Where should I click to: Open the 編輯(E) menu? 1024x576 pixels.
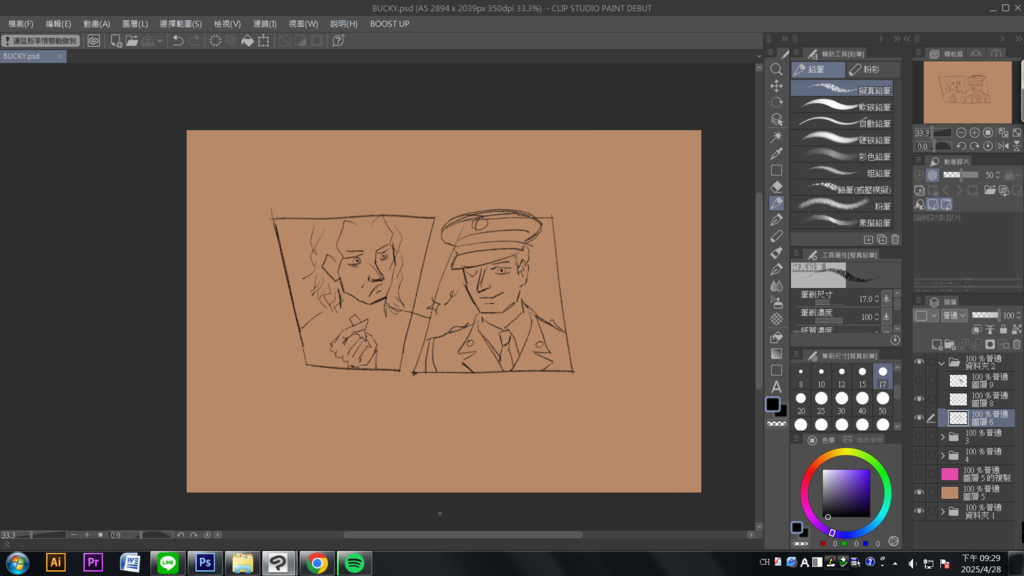58,24
